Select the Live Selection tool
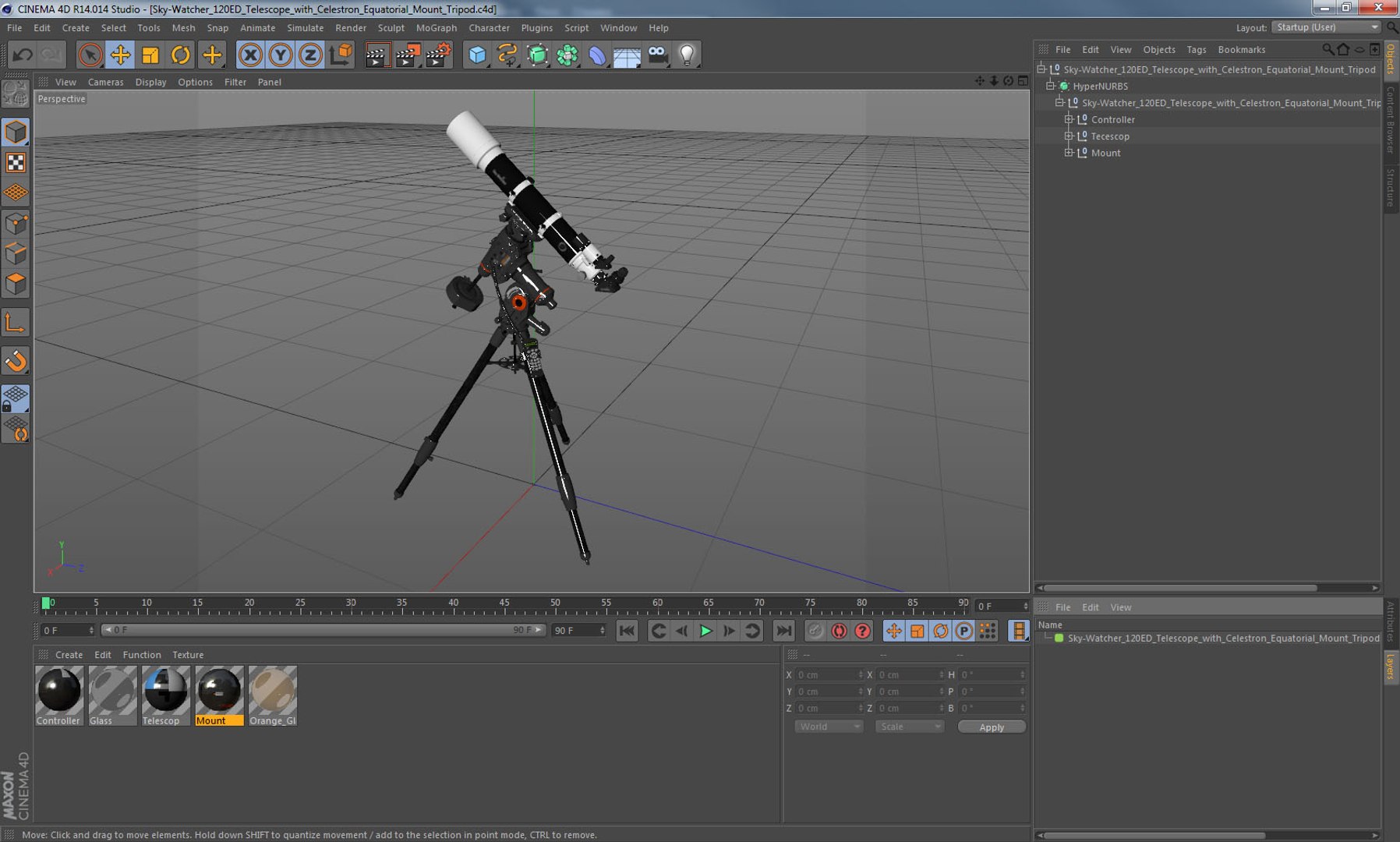This screenshot has width=1400, height=842. pyautogui.click(x=90, y=55)
